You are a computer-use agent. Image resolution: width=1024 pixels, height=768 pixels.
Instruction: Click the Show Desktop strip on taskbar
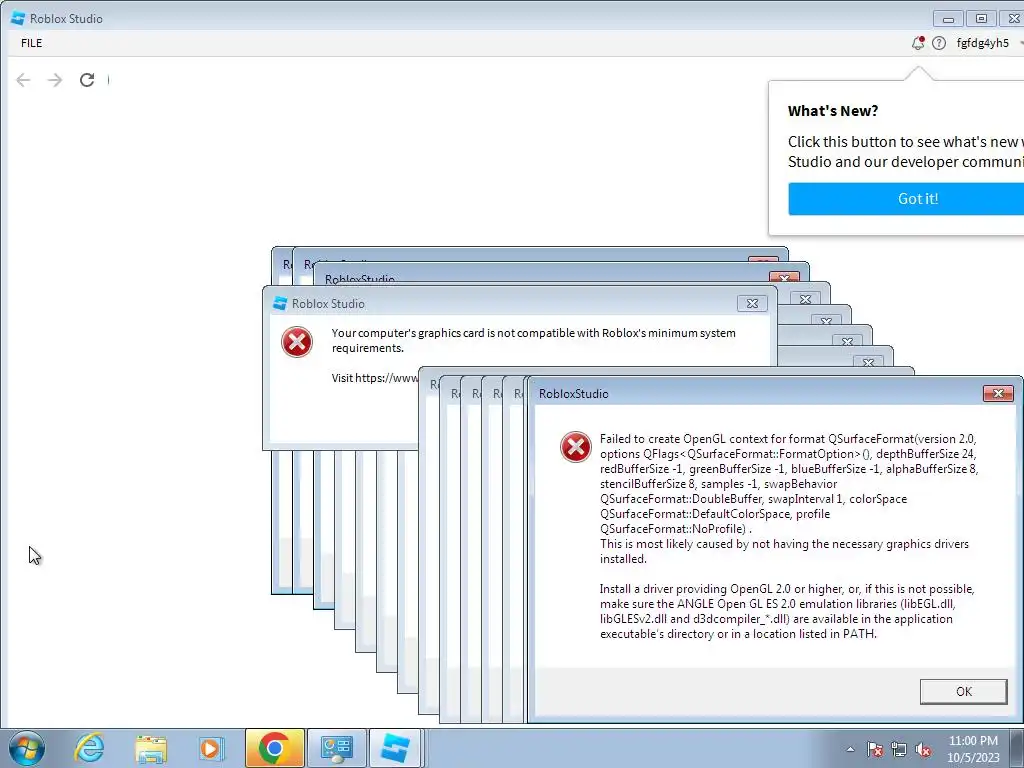click(x=1017, y=748)
